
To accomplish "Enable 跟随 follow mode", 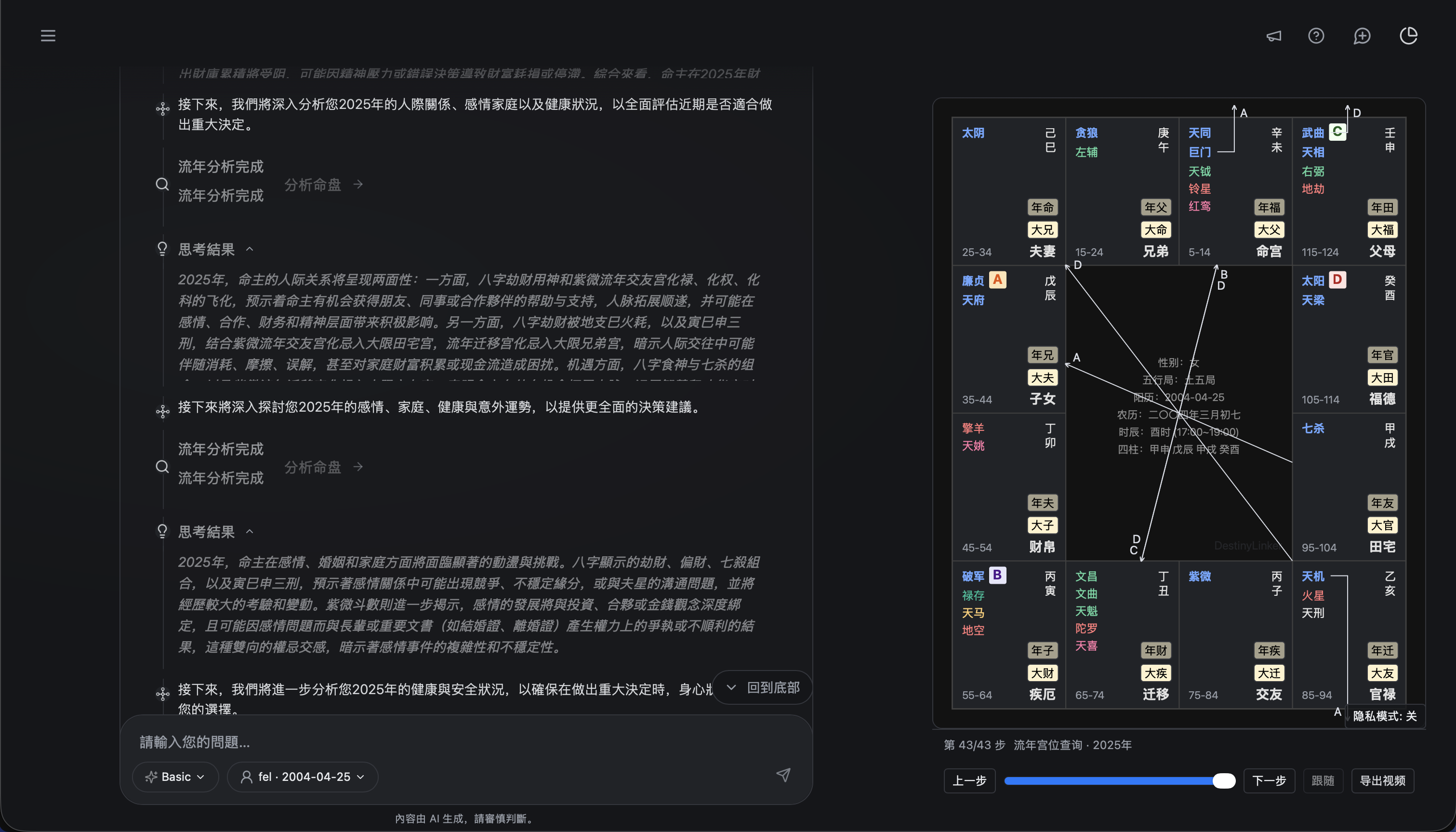I will click(1324, 780).
